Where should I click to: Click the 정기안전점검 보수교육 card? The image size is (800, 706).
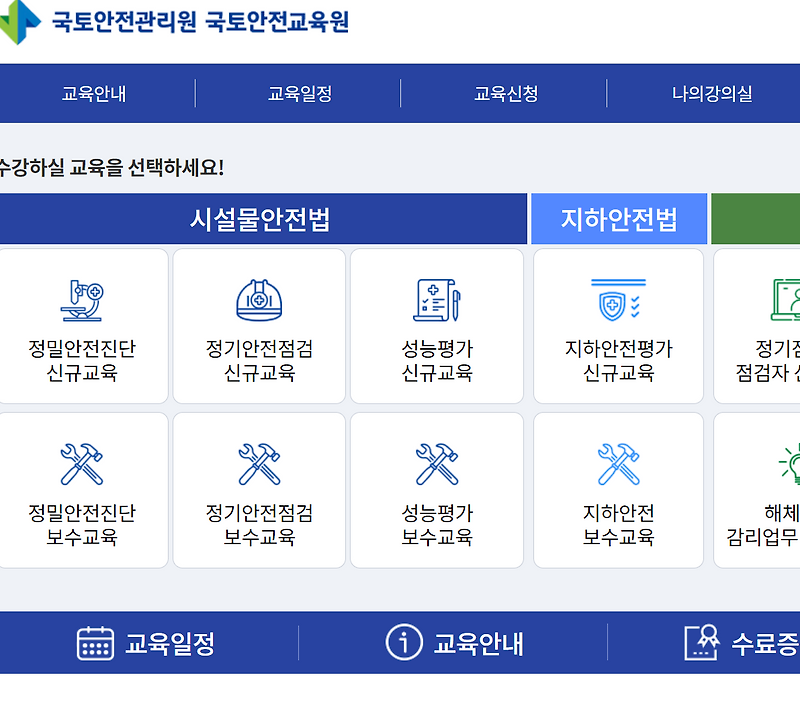pos(260,489)
